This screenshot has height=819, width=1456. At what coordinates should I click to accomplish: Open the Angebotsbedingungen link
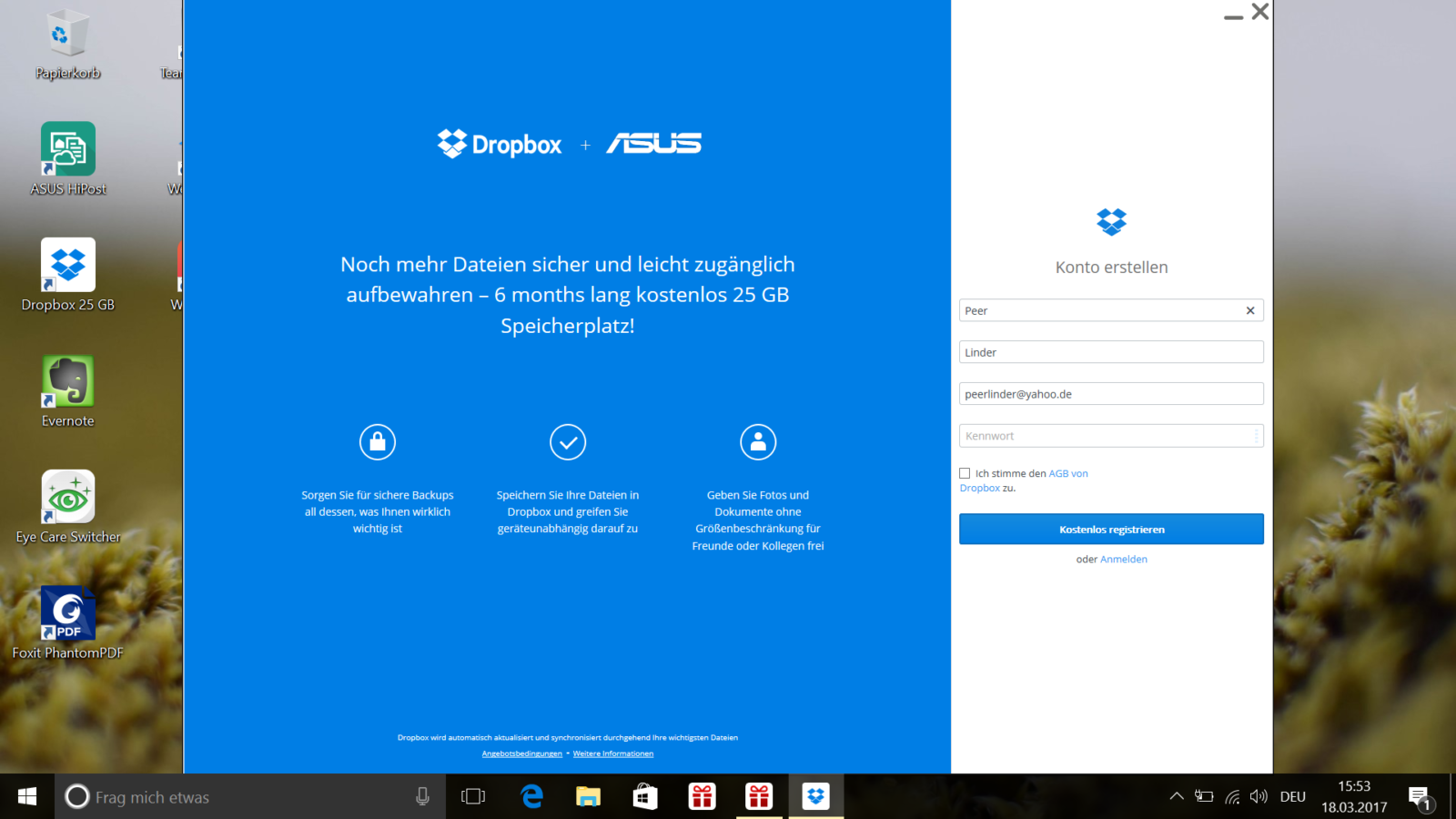tap(521, 753)
